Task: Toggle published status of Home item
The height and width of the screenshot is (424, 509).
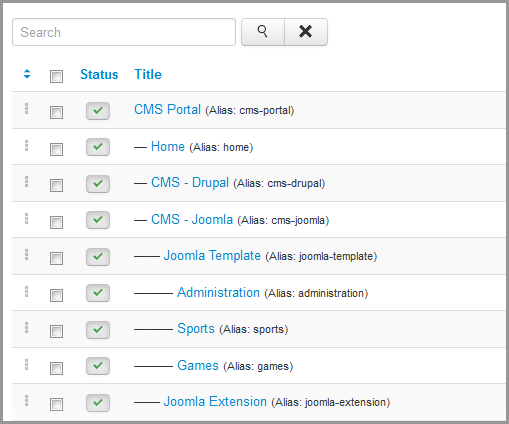Action: tap(98, 147)
